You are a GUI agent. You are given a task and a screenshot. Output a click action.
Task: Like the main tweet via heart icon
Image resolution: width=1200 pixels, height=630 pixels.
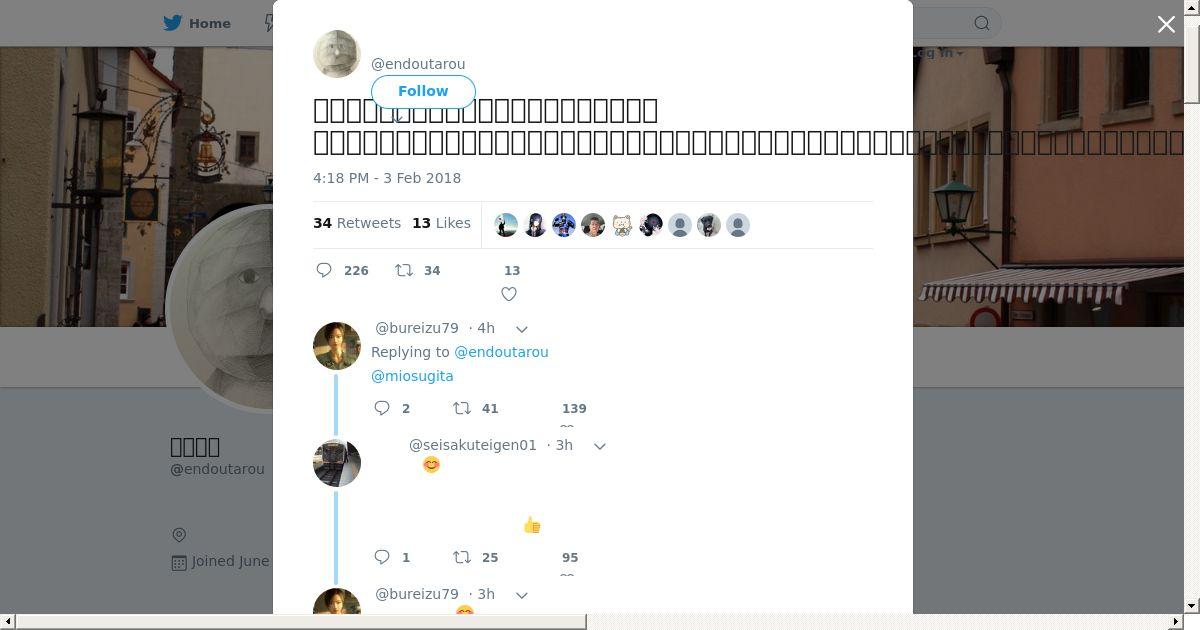[509, 294]
